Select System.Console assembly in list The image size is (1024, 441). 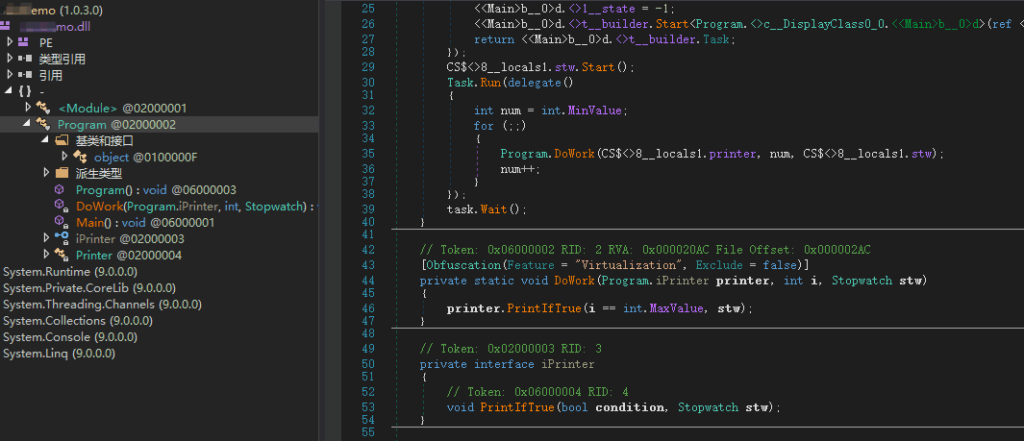(x=62, y=336)
